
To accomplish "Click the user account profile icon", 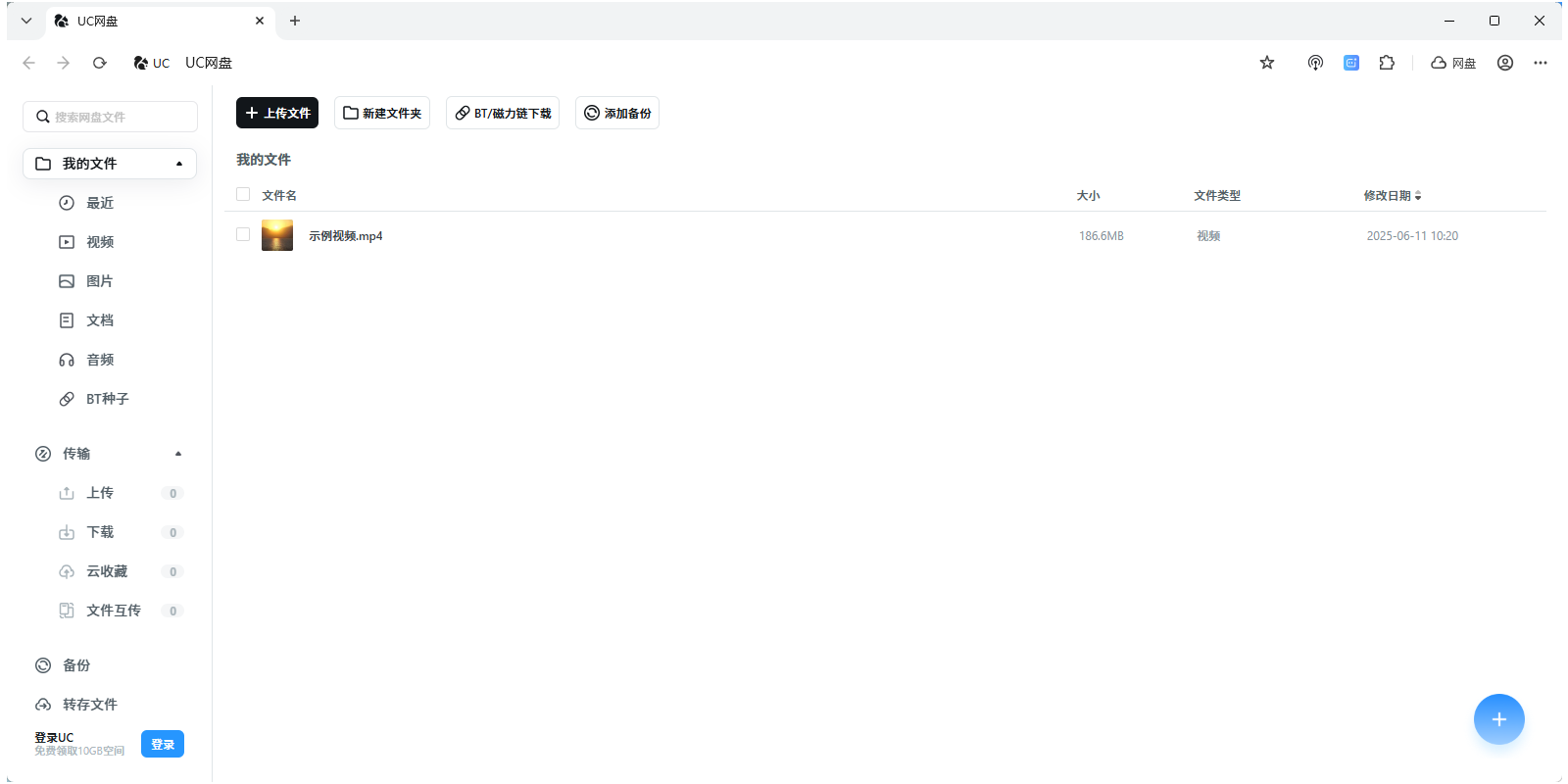I will tap(1505, 63).
